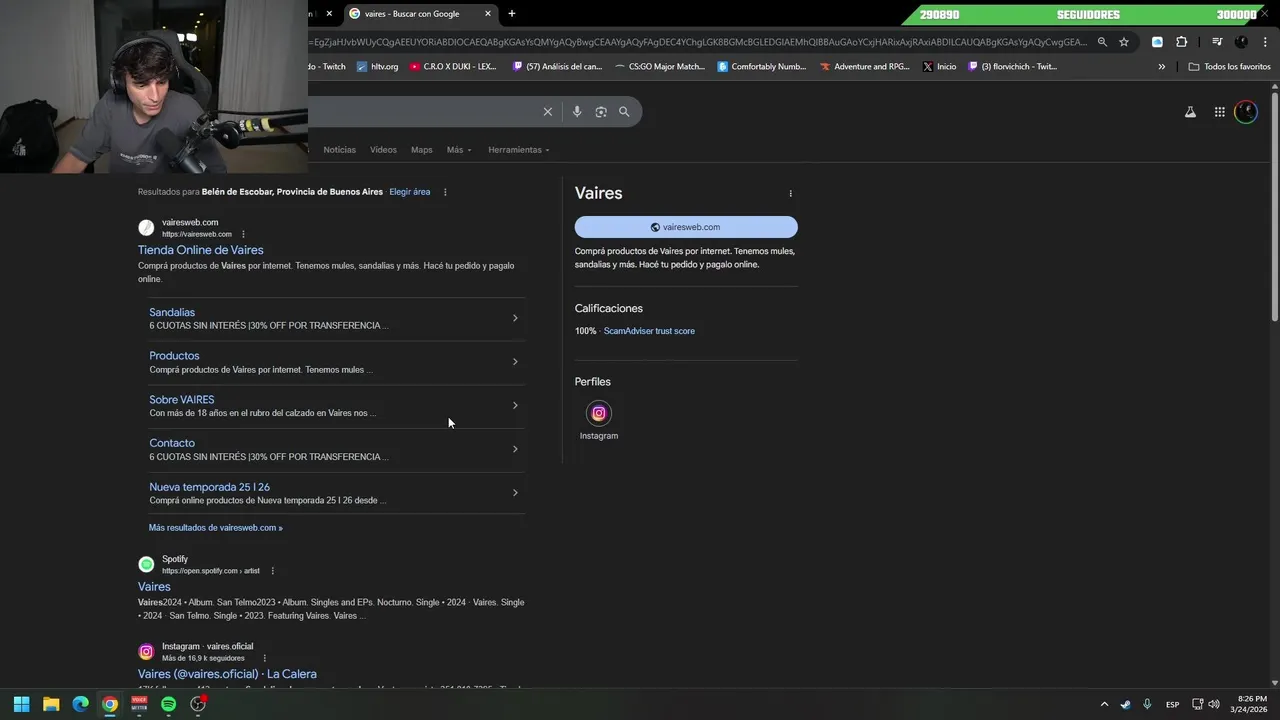1280x720 pixels.
Task: Open Todos los favoritos folder
Action: click(1229, 67)
